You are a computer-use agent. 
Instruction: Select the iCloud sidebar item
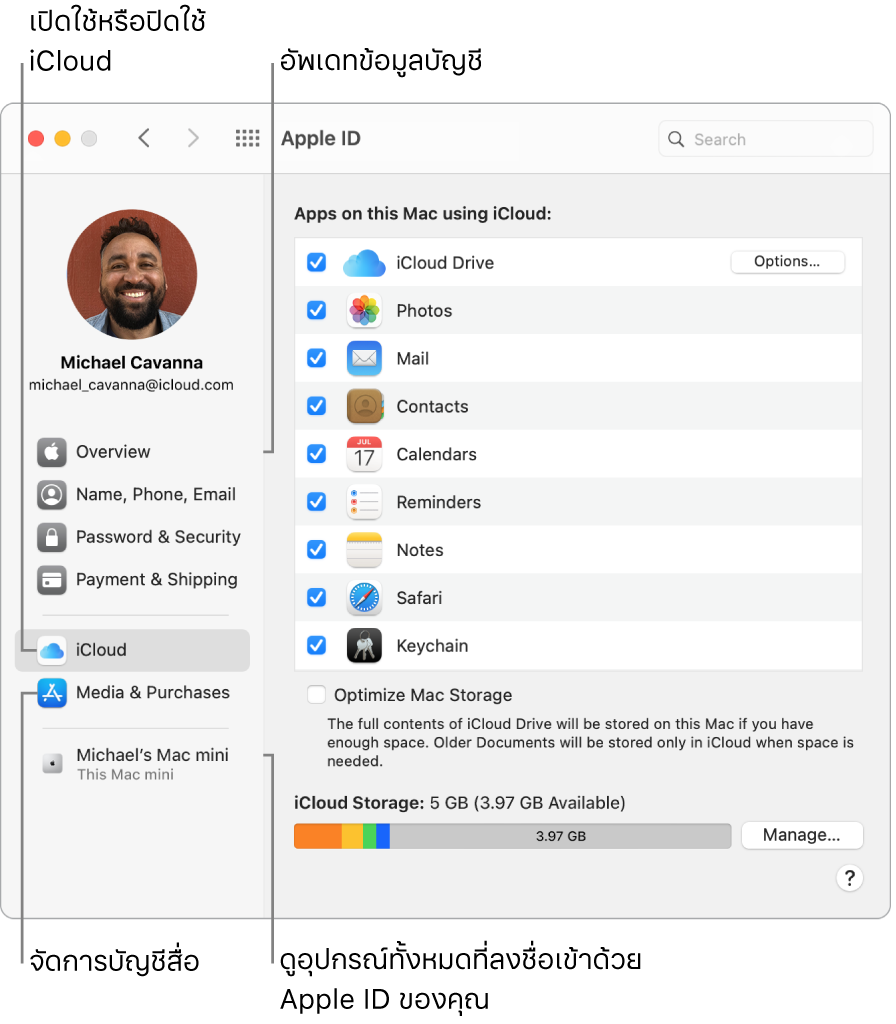click(132, 650)
